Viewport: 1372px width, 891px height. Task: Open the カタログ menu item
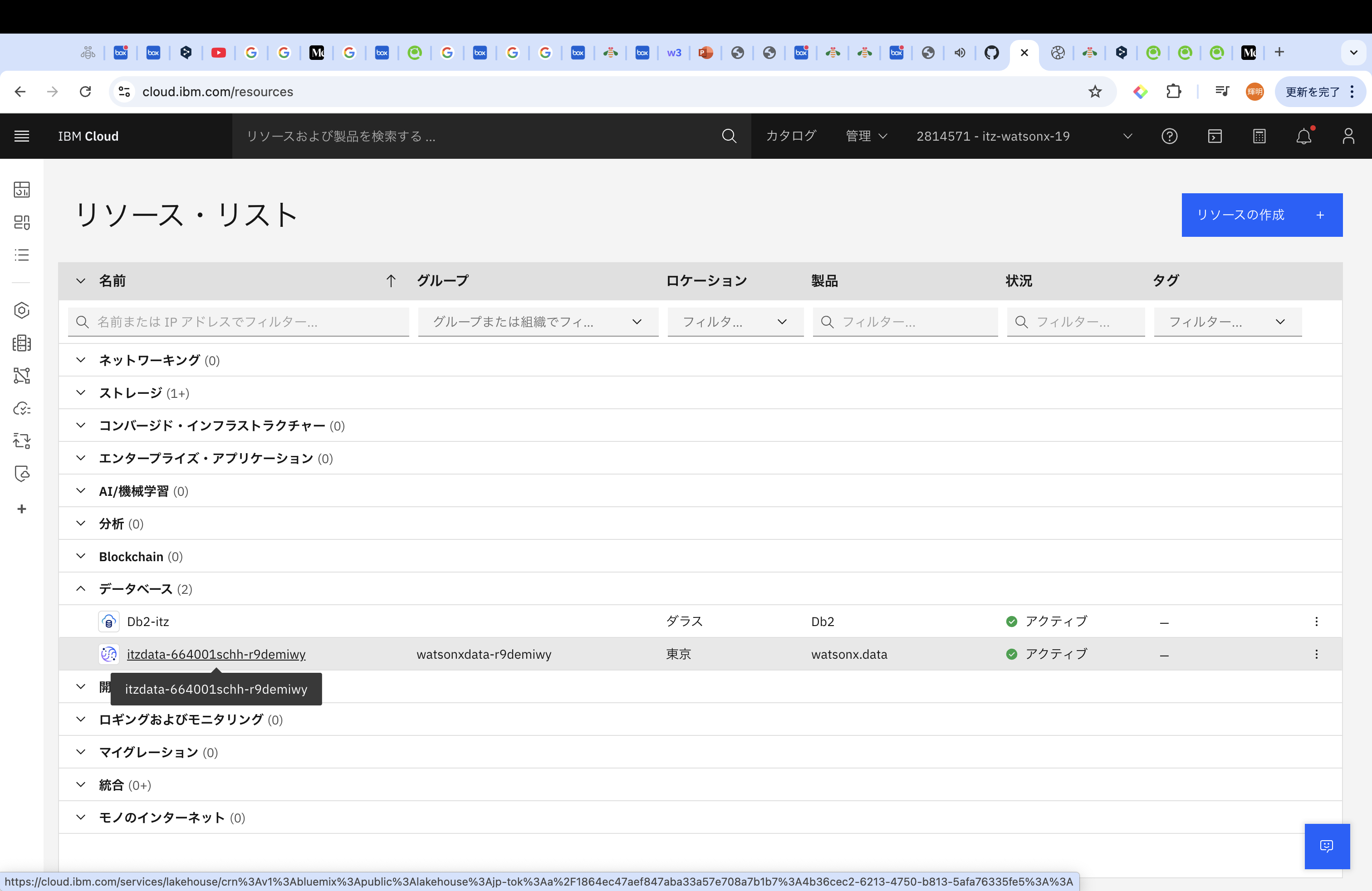[x=790, y=136]
